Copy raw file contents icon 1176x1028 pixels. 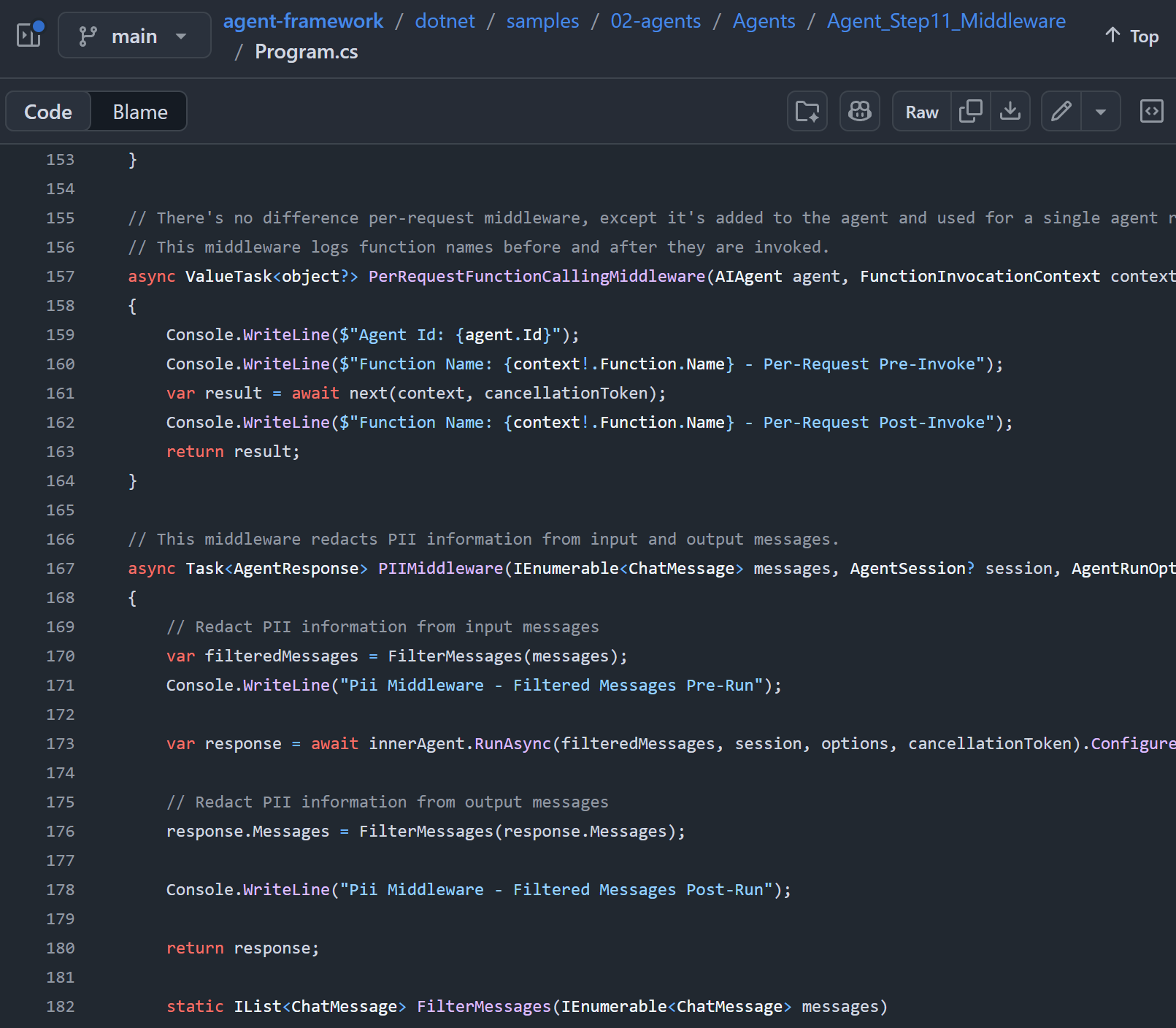click(971, 111)
